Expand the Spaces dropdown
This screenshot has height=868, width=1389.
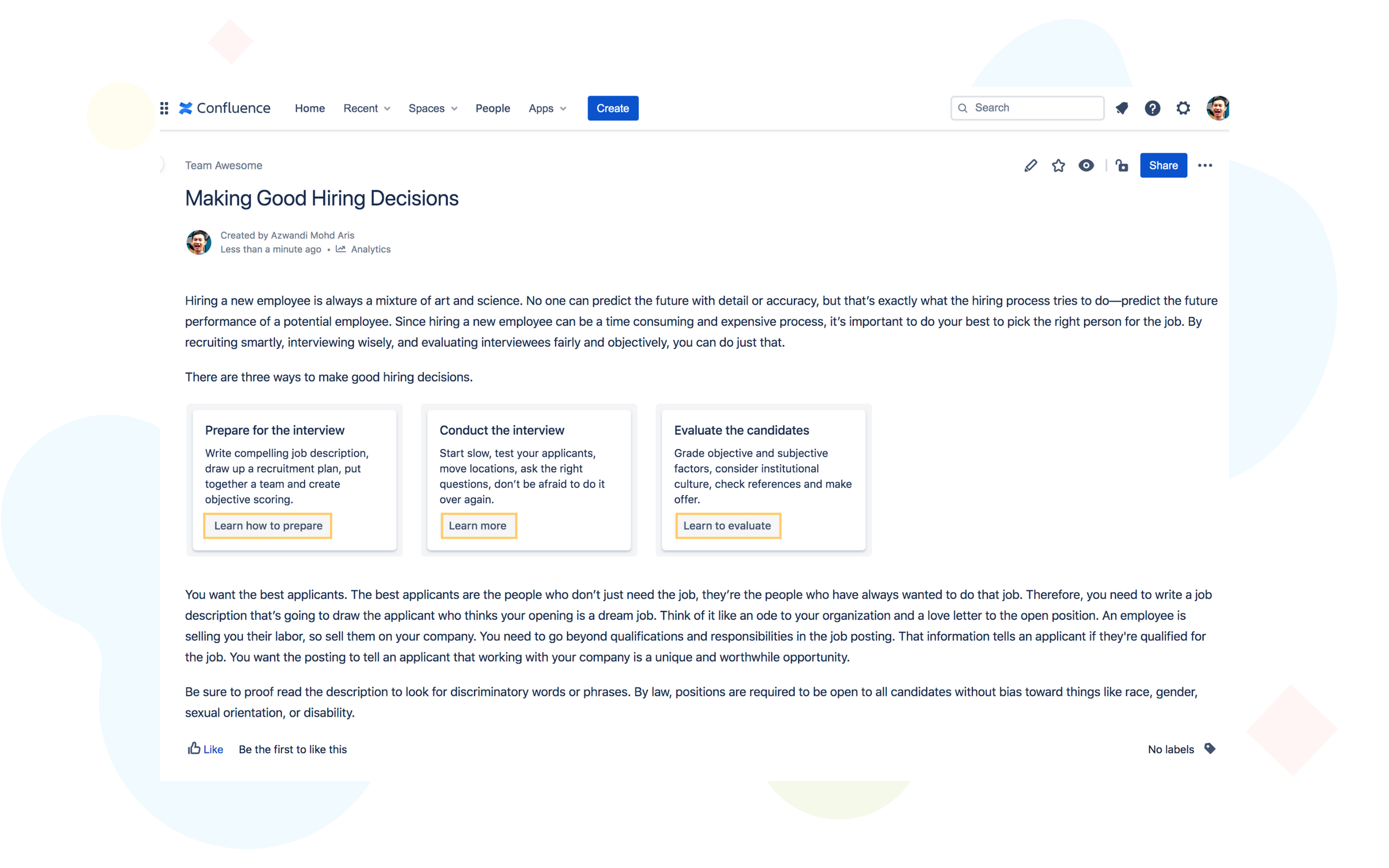(x=433, y=108)
